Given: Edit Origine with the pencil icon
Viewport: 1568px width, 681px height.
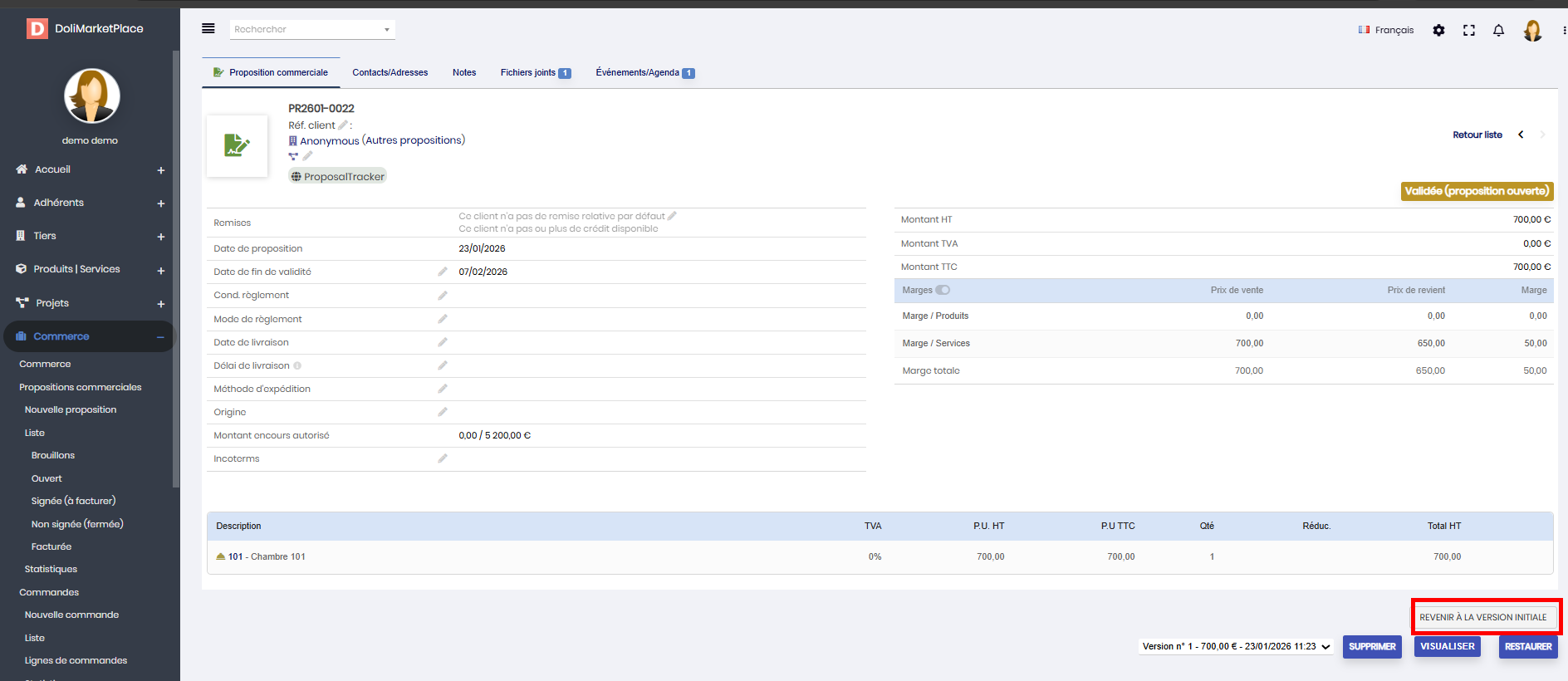Looking at the screenshot, I should pyautogui.click(x=443, y=412).
